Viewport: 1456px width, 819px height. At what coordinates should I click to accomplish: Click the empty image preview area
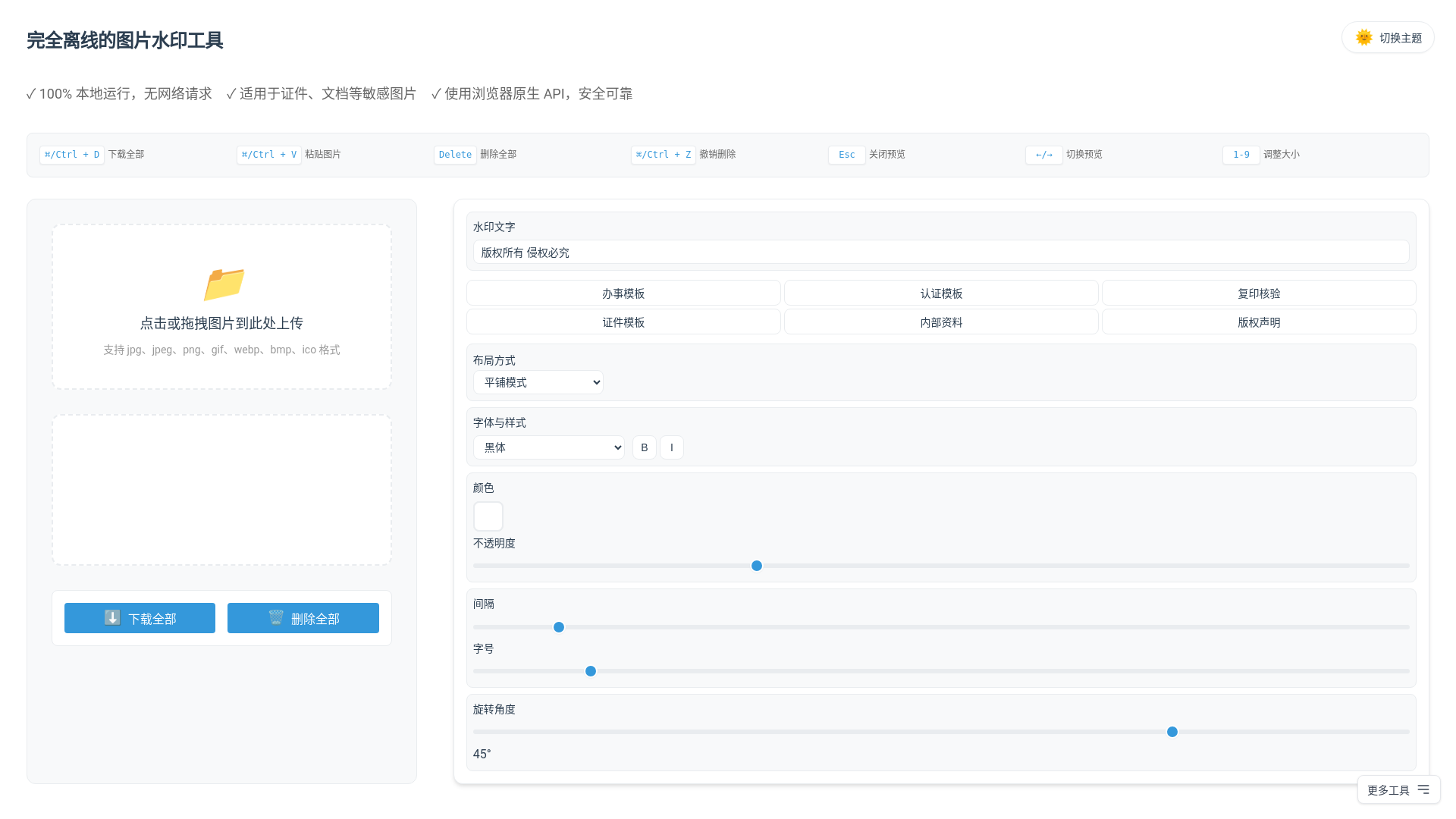(221, 490)
